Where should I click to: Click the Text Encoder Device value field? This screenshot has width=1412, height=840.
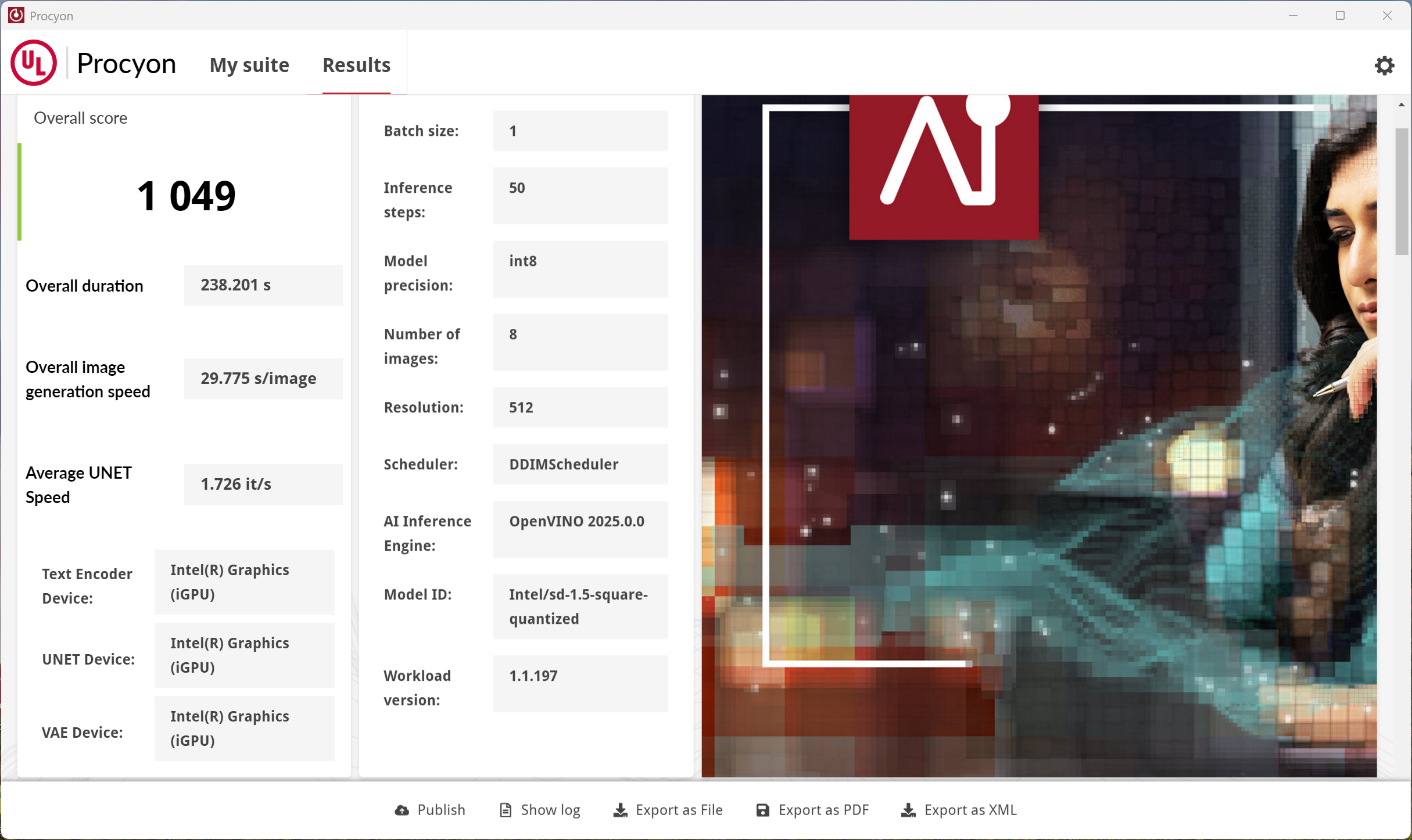245,582
